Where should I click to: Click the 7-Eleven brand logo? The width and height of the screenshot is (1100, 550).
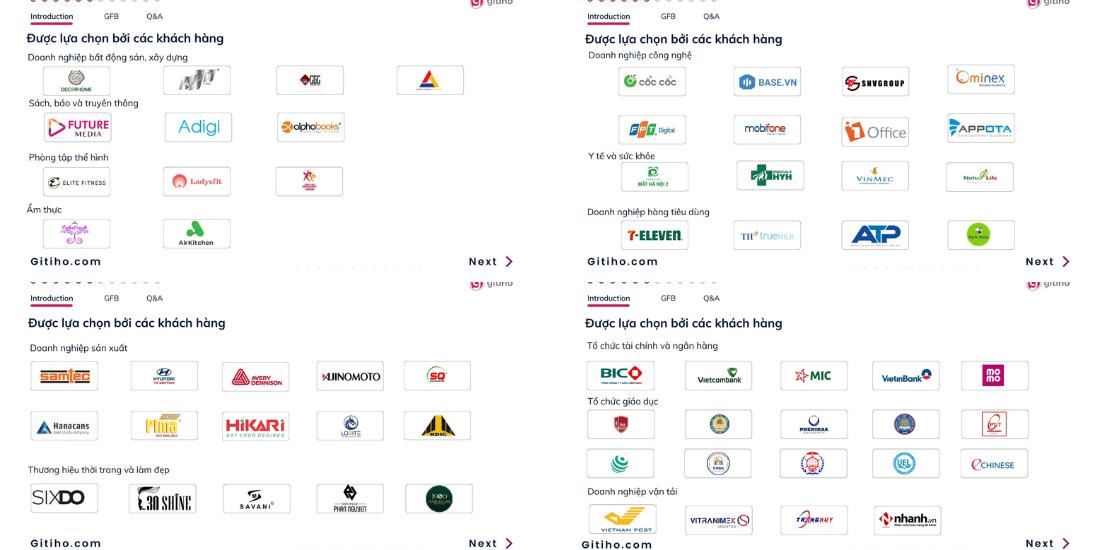pos(655,235)
